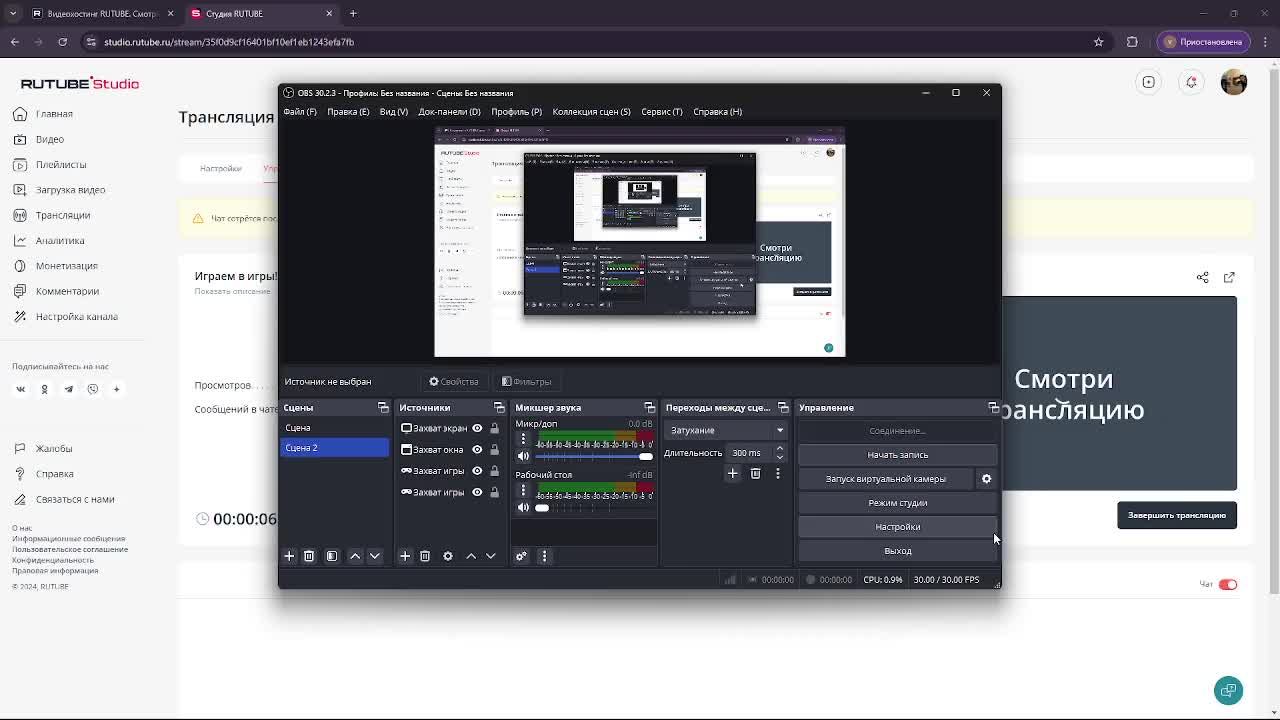The image size is (1280, 720).
Task: Open advanced audio properties in Микшер звука
Action: pyautogui.click(x=521, y=556)
